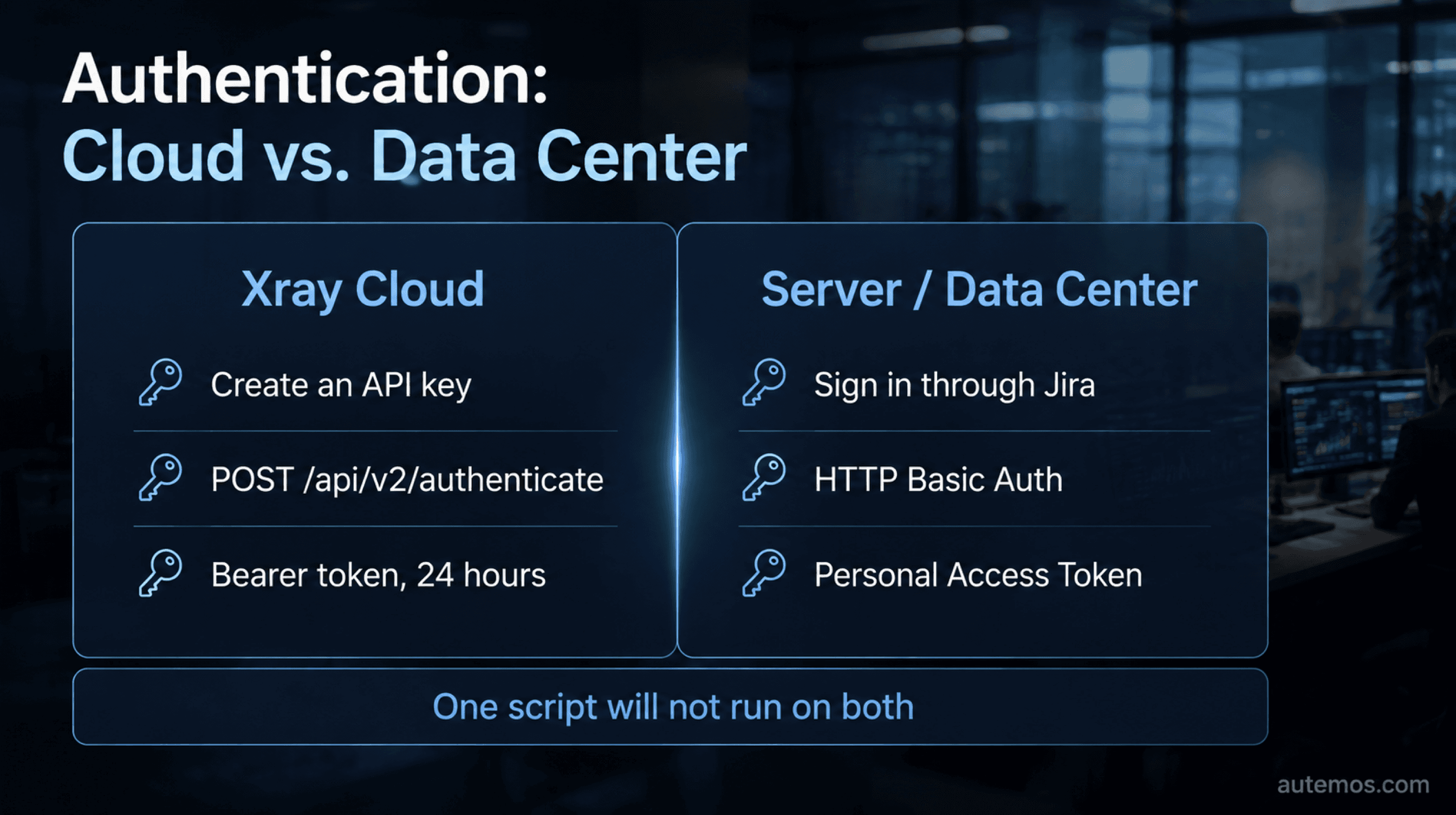Click the key icon beside Bearer token, 24 hours
The image size is (1456, 815).
click(x=160, y=573)
